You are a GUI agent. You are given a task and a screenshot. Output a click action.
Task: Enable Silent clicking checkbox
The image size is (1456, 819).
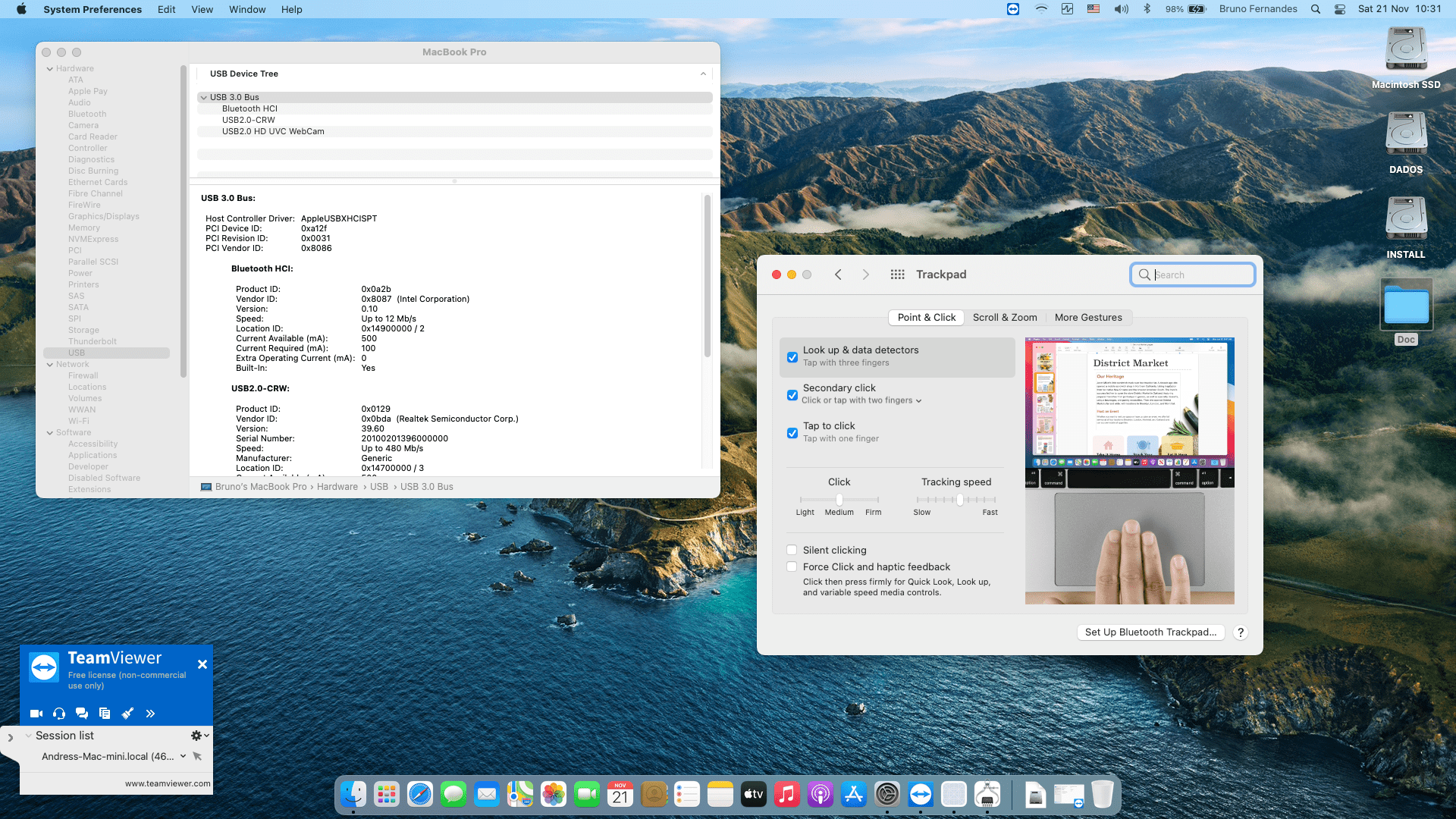point(792,551)
